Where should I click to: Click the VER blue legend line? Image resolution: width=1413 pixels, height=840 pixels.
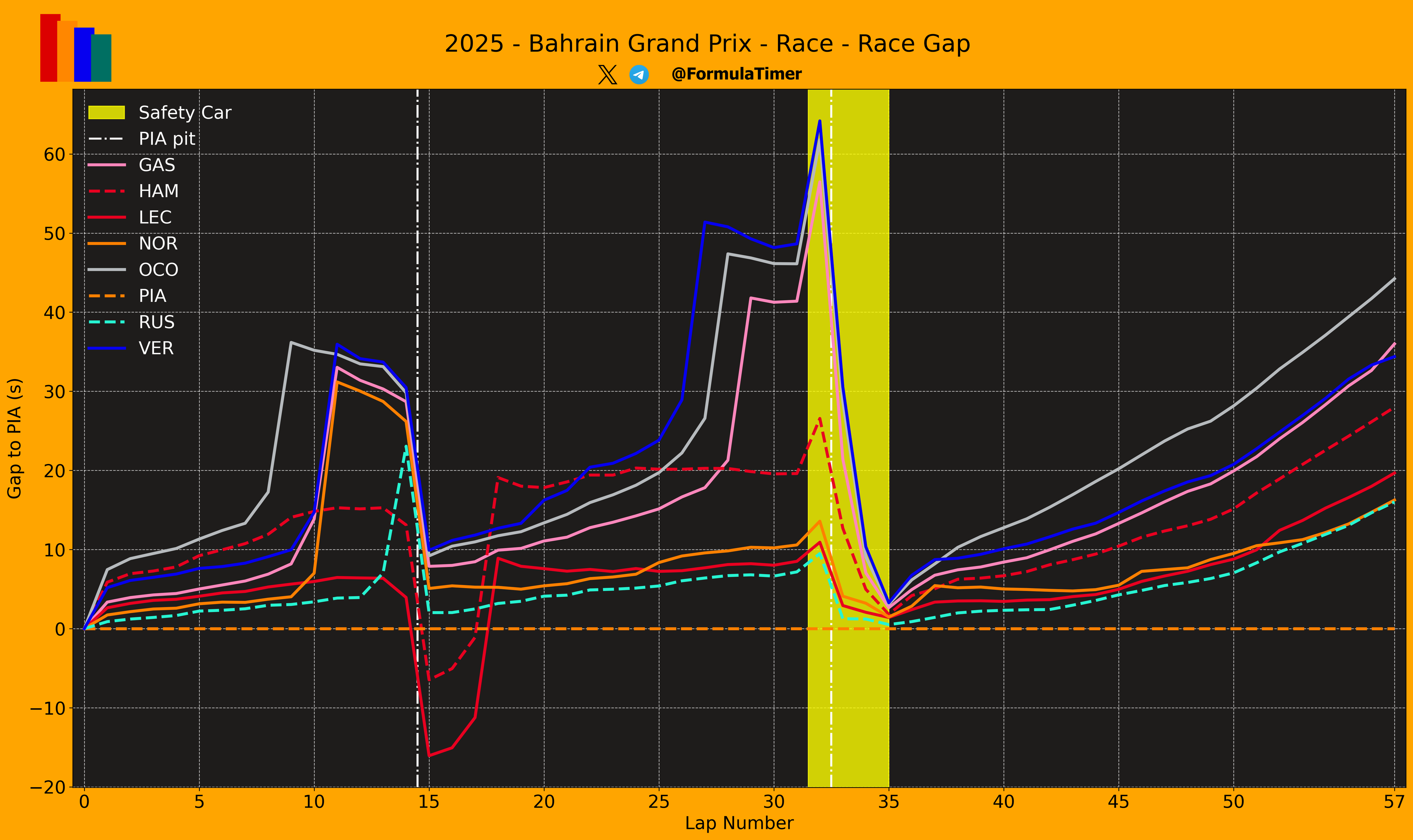click(x=106, y=348)
